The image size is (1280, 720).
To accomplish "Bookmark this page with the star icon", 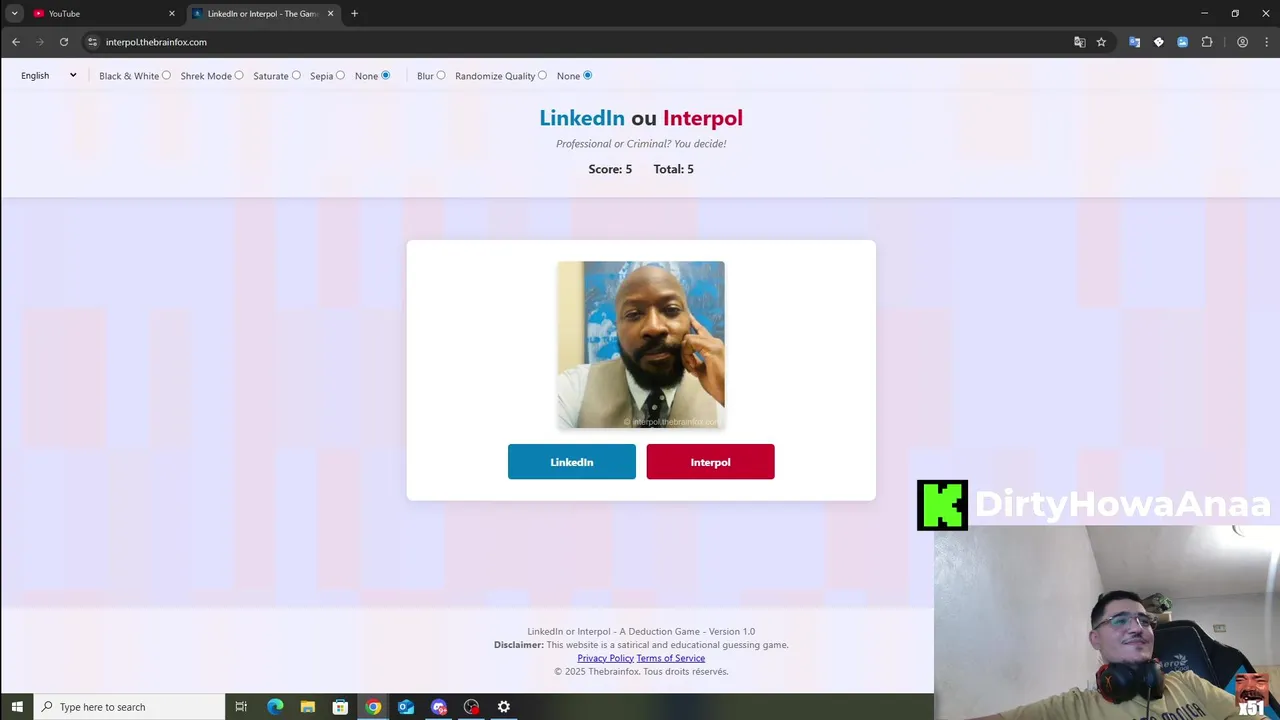I will point(1101,42).
